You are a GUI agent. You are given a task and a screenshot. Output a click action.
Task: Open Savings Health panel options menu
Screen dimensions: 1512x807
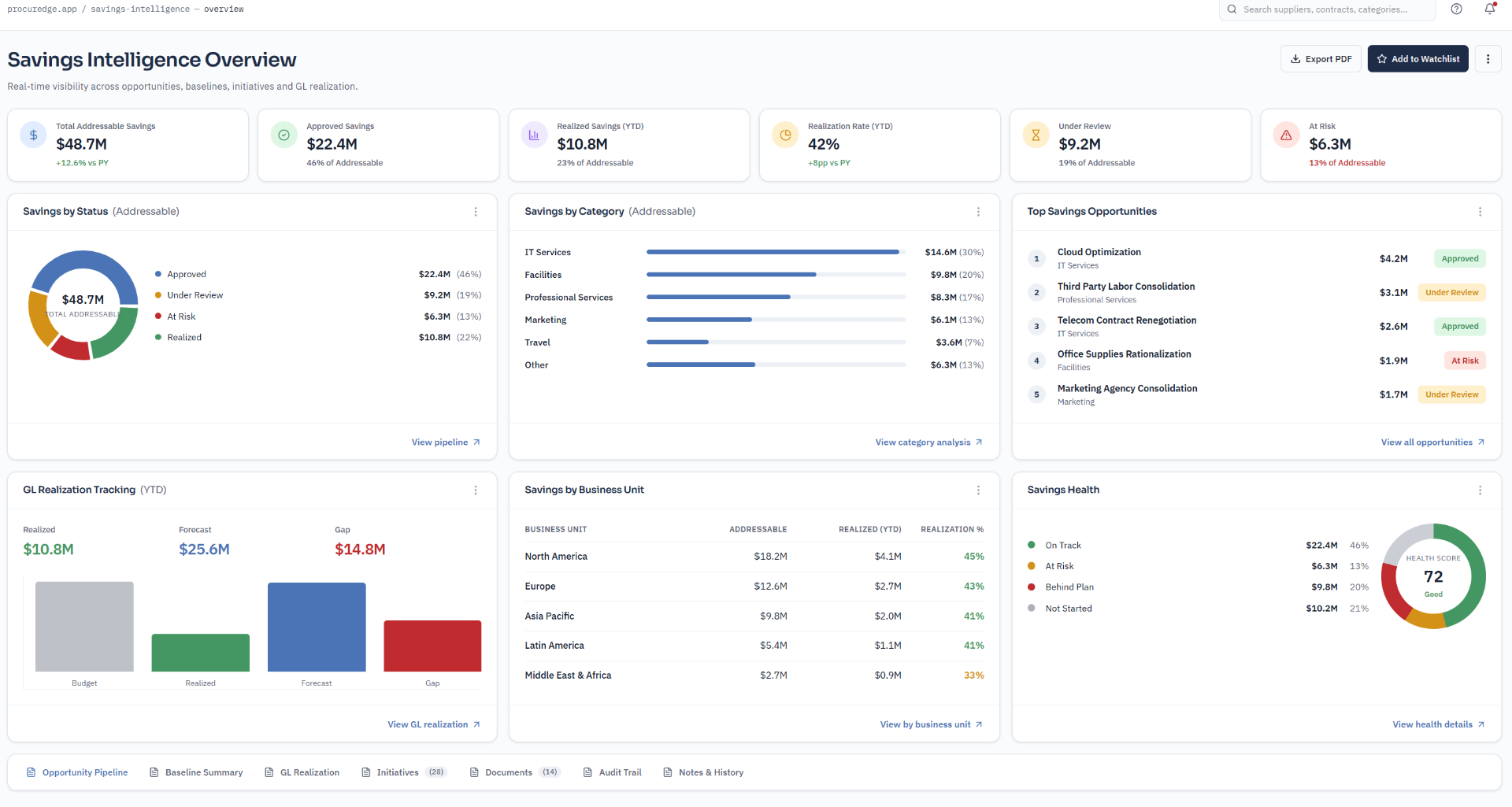click(1480, 490)
